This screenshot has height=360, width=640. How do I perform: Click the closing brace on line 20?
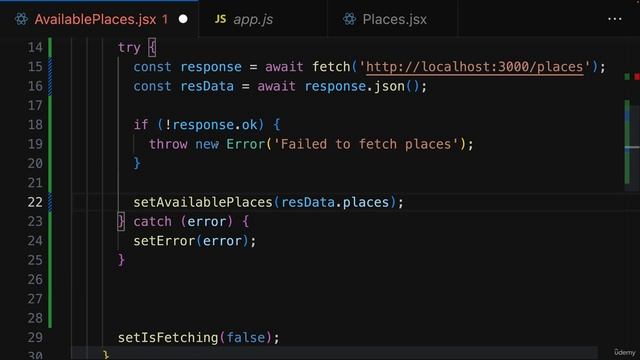pyautogui.click(x=137, y=163)
